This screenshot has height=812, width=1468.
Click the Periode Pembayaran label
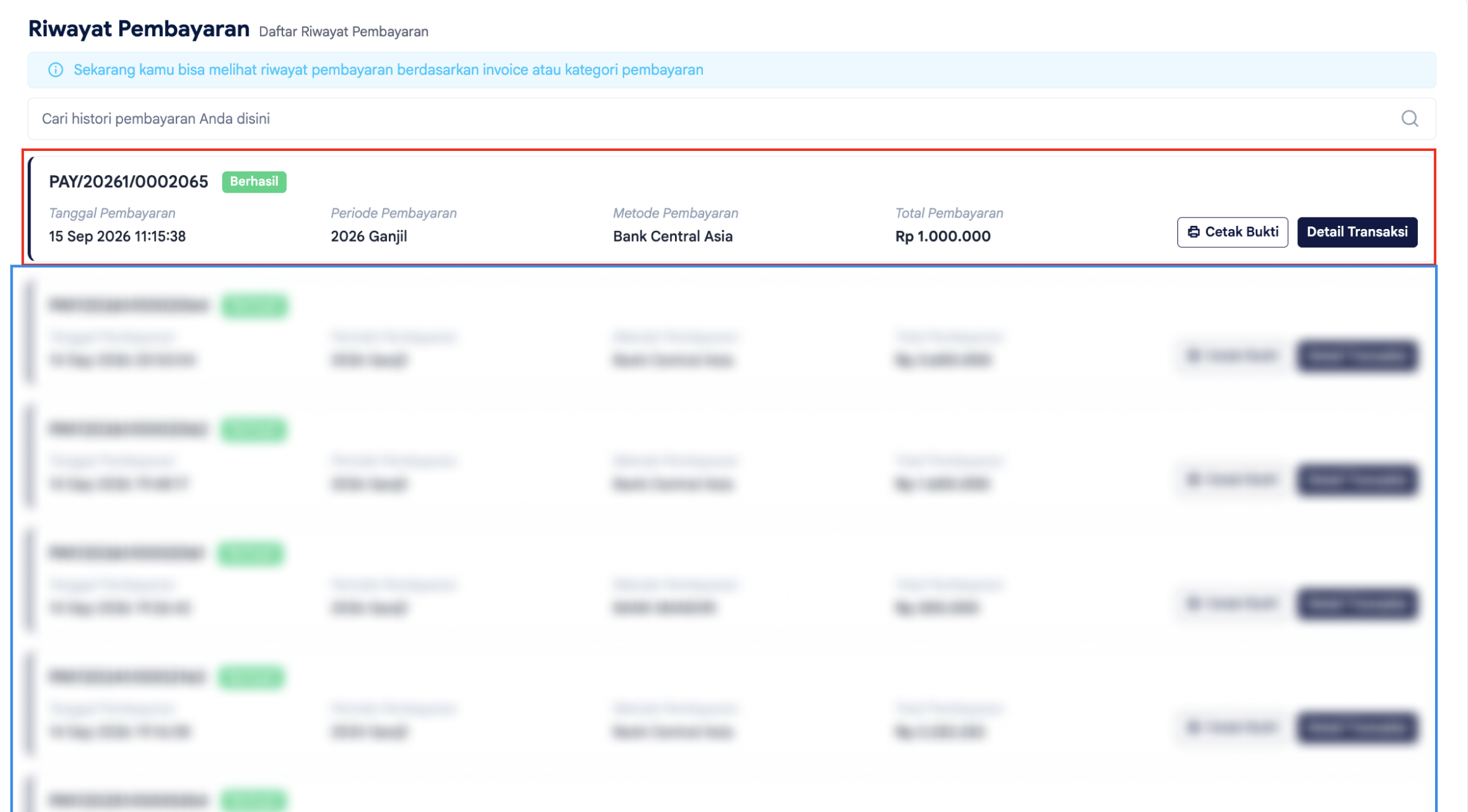pyautogui.click(x=393, y=213)
